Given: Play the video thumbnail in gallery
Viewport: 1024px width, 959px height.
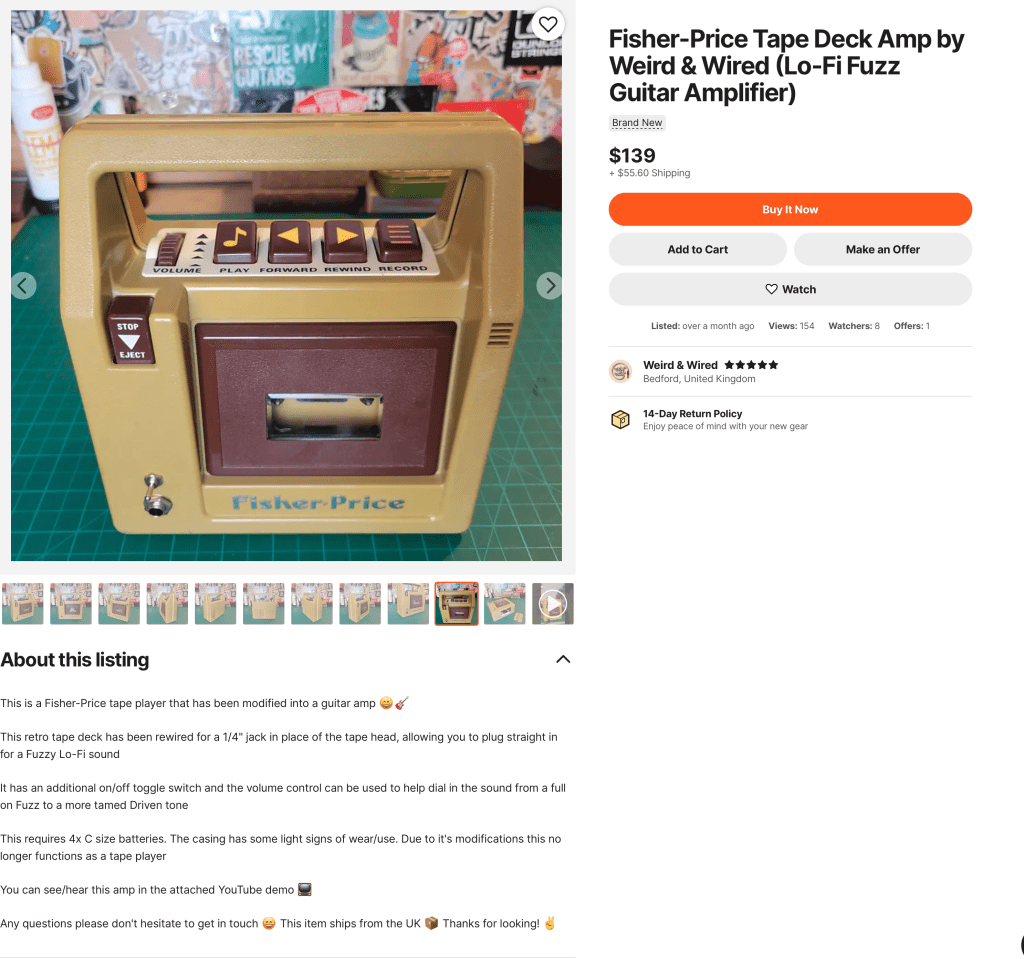Looking at the screenshot, I should [553, 604].
